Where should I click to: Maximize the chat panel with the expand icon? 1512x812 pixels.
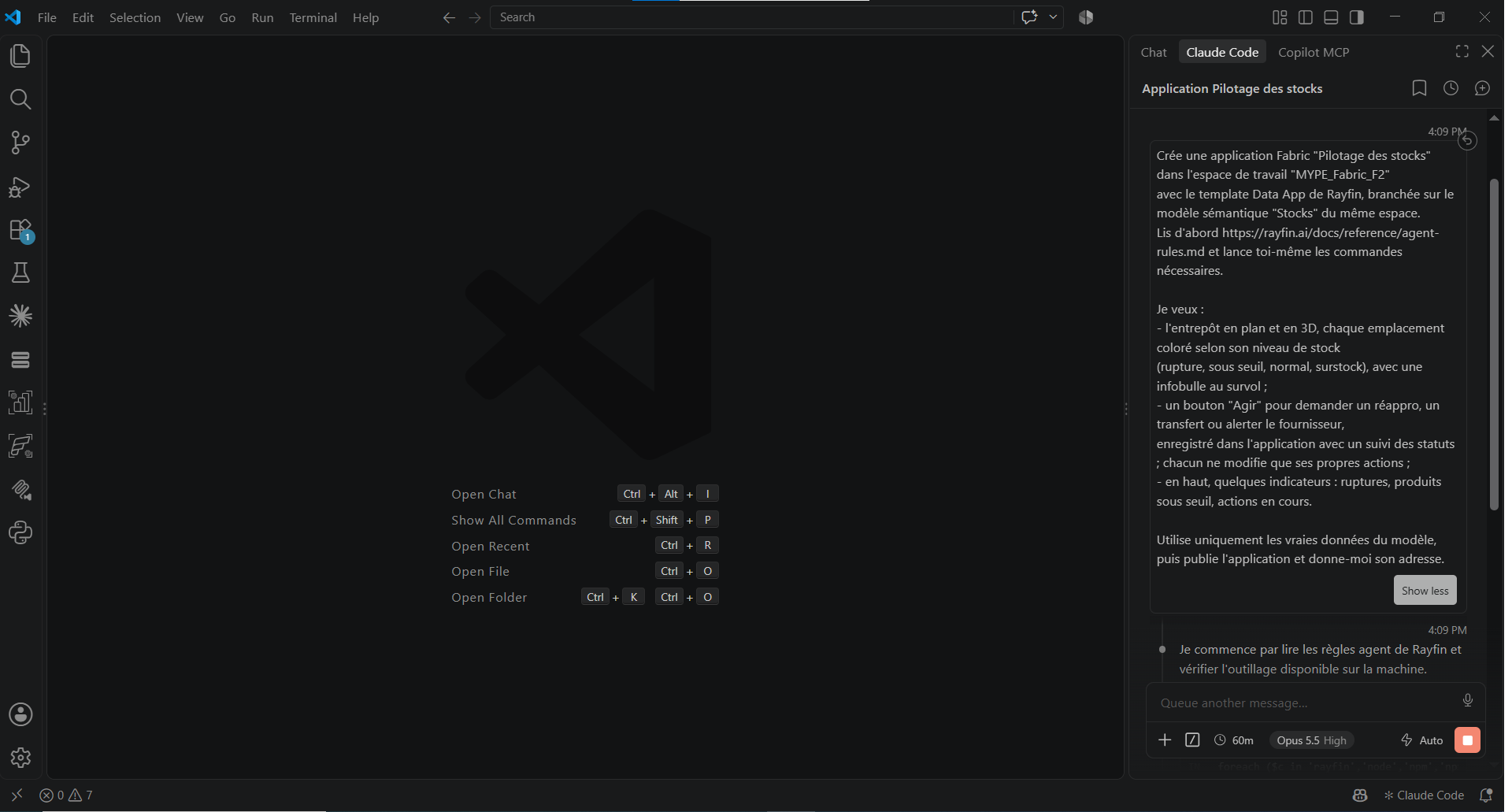coord(1462,51)
